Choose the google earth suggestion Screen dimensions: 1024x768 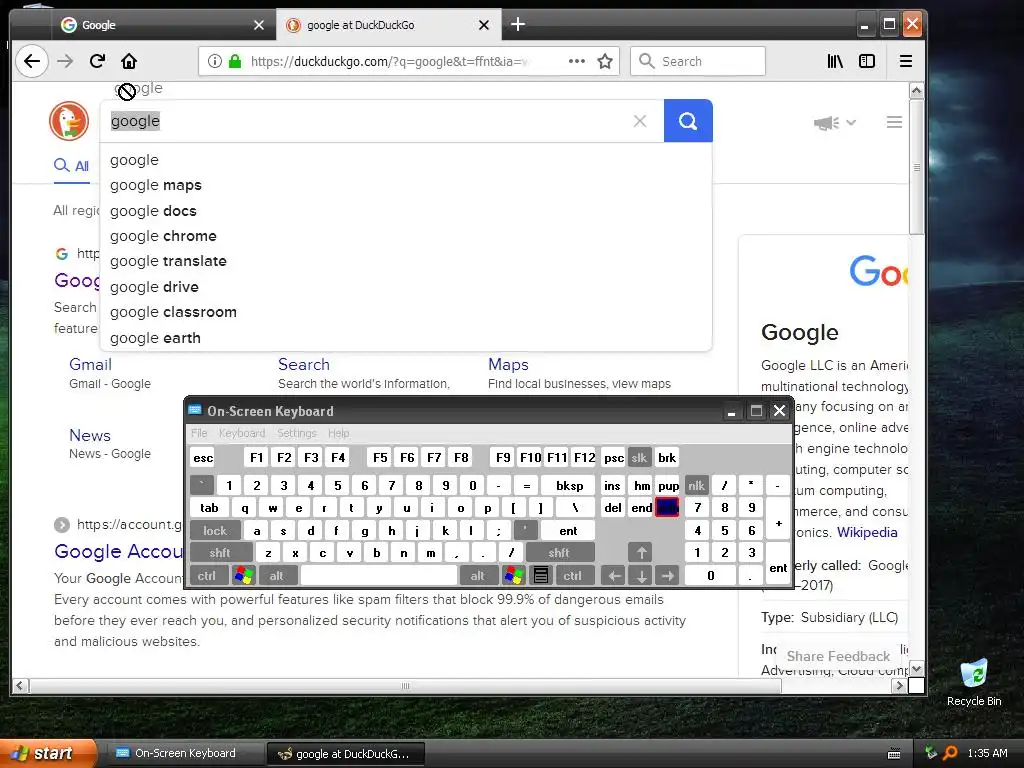pyautogui.click(x=406, y=338)
